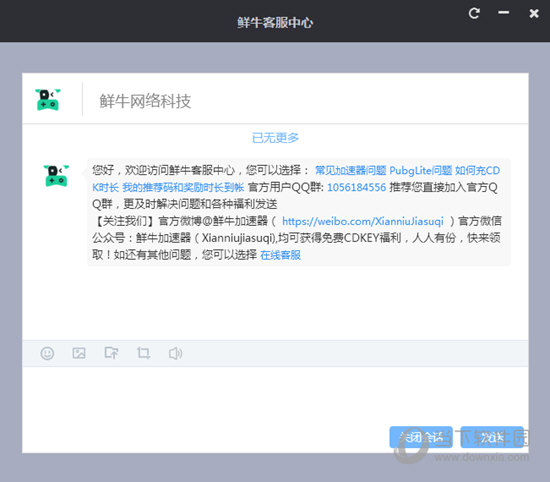This screenshot has width=550, height=482.
Task: Open the weibo.com/XianniuJiasuqi link
Action: (363, 221)
